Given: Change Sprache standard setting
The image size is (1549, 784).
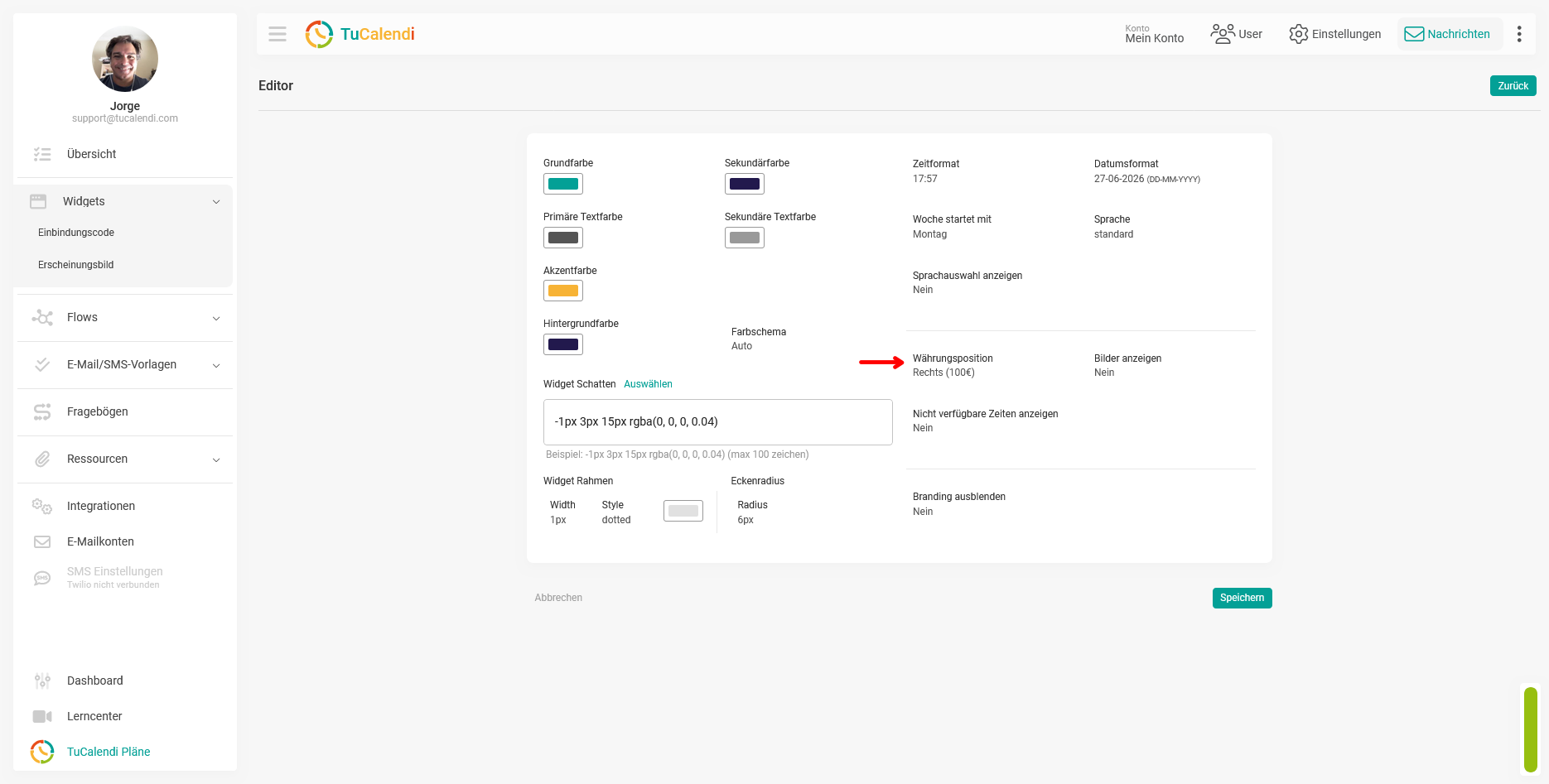Looking at the screenshot, I should click(1113, 227).
